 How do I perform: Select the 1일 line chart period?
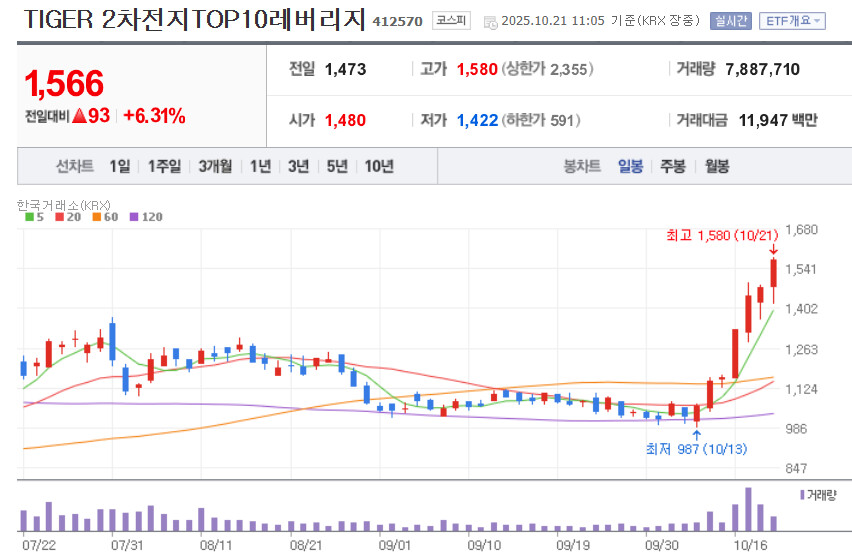pyautogui.click(x=120, y=166)
